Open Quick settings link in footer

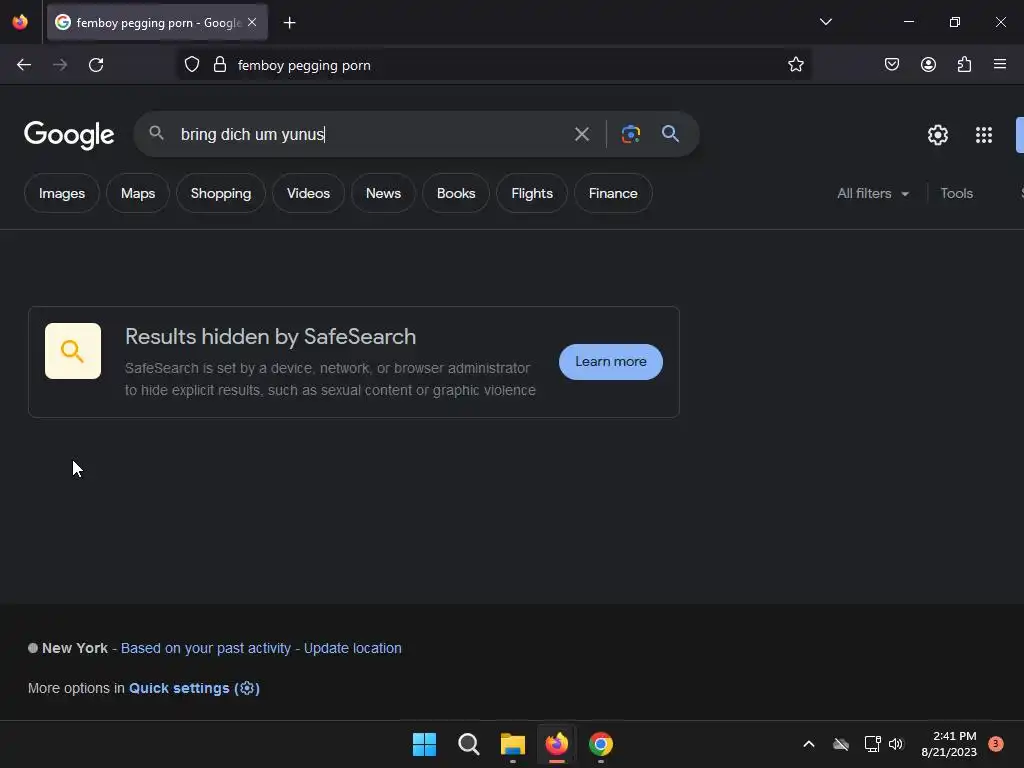pos(195,688)
